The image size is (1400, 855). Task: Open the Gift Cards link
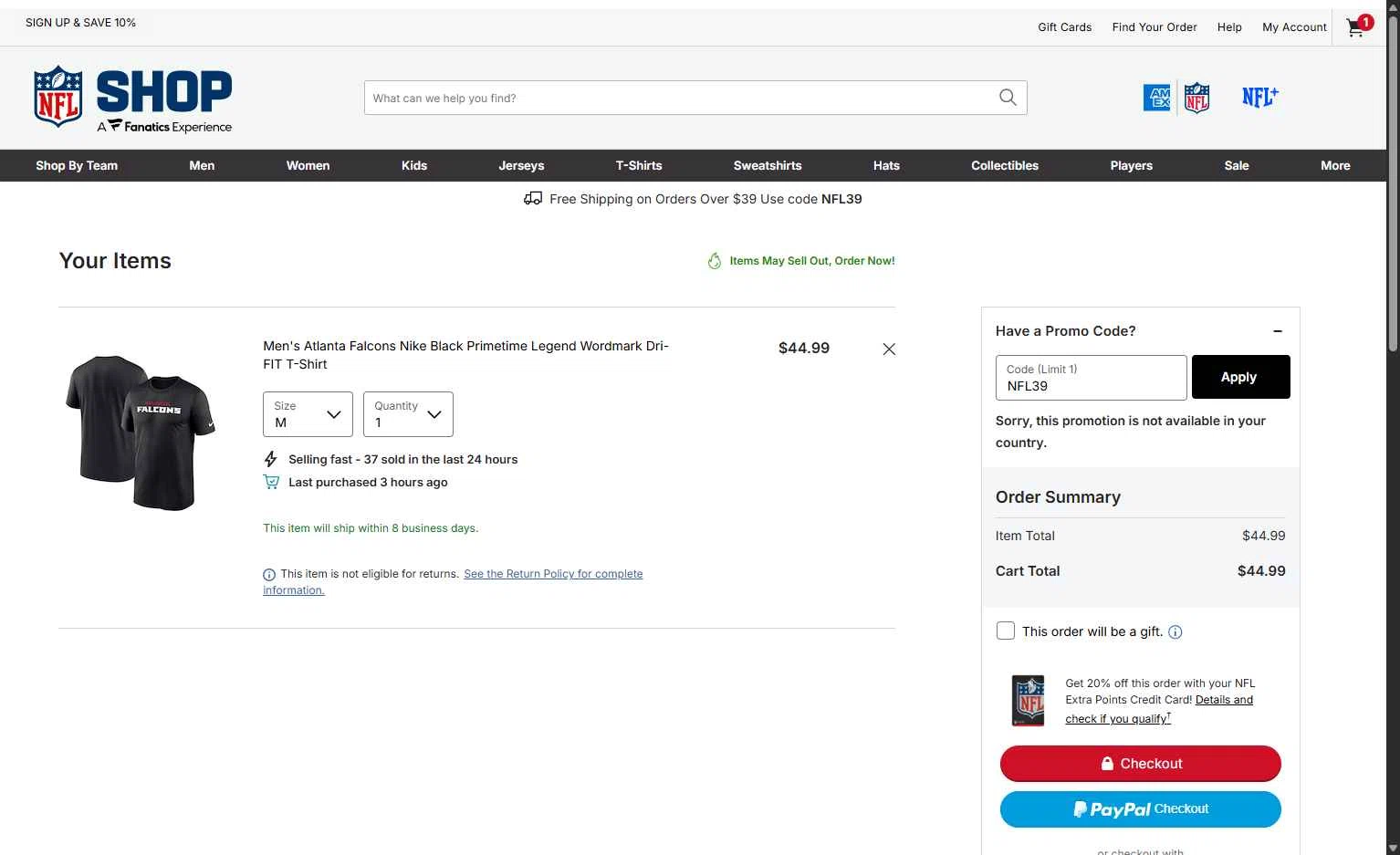(1065, 27)
